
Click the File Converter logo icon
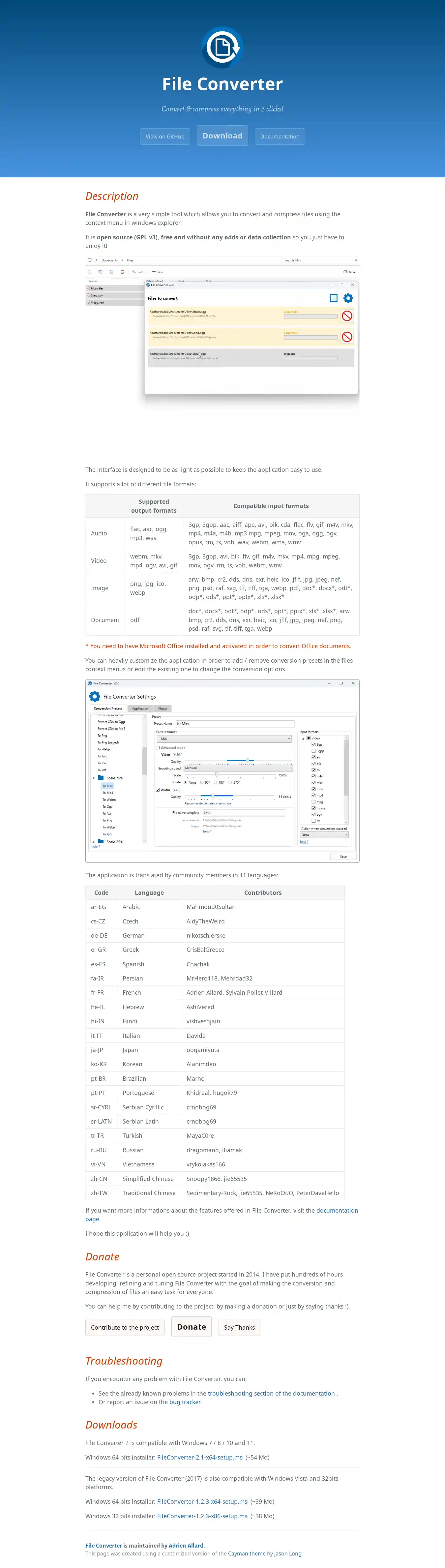pyautogui.click(x=222, y=47)
